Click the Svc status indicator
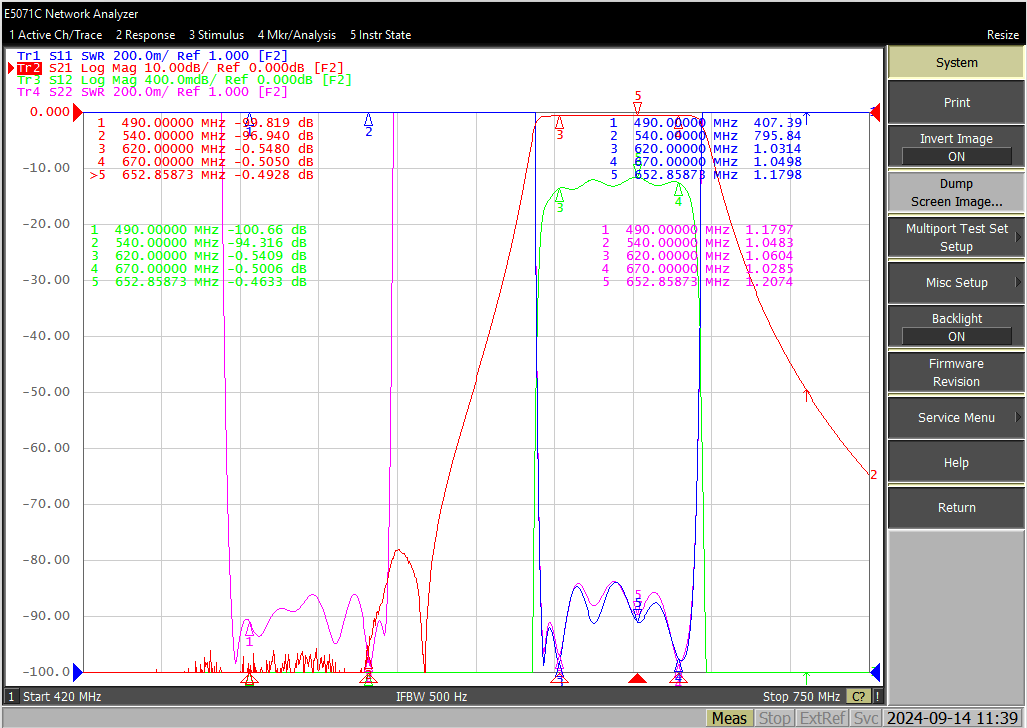Viewport: 1027px width, 728px height. [x=865, y=718]
